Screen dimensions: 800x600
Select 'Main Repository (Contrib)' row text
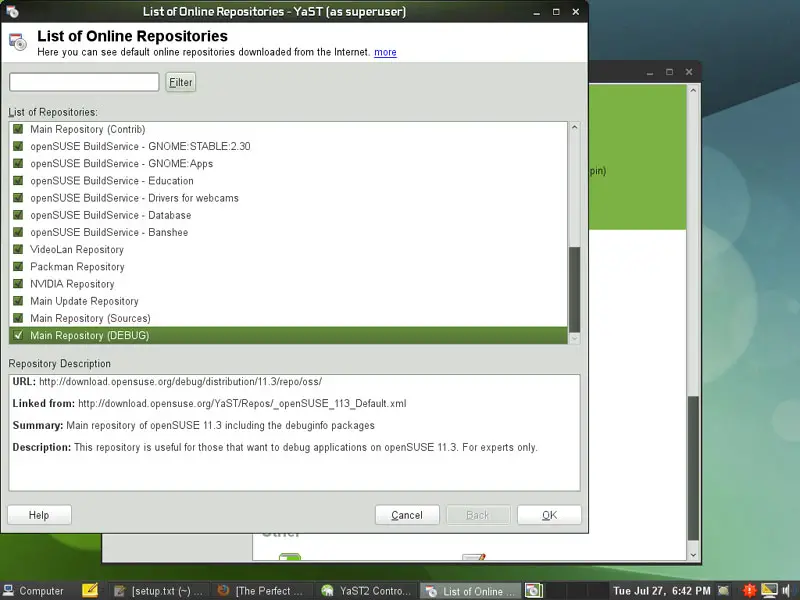tap(88, 129)
